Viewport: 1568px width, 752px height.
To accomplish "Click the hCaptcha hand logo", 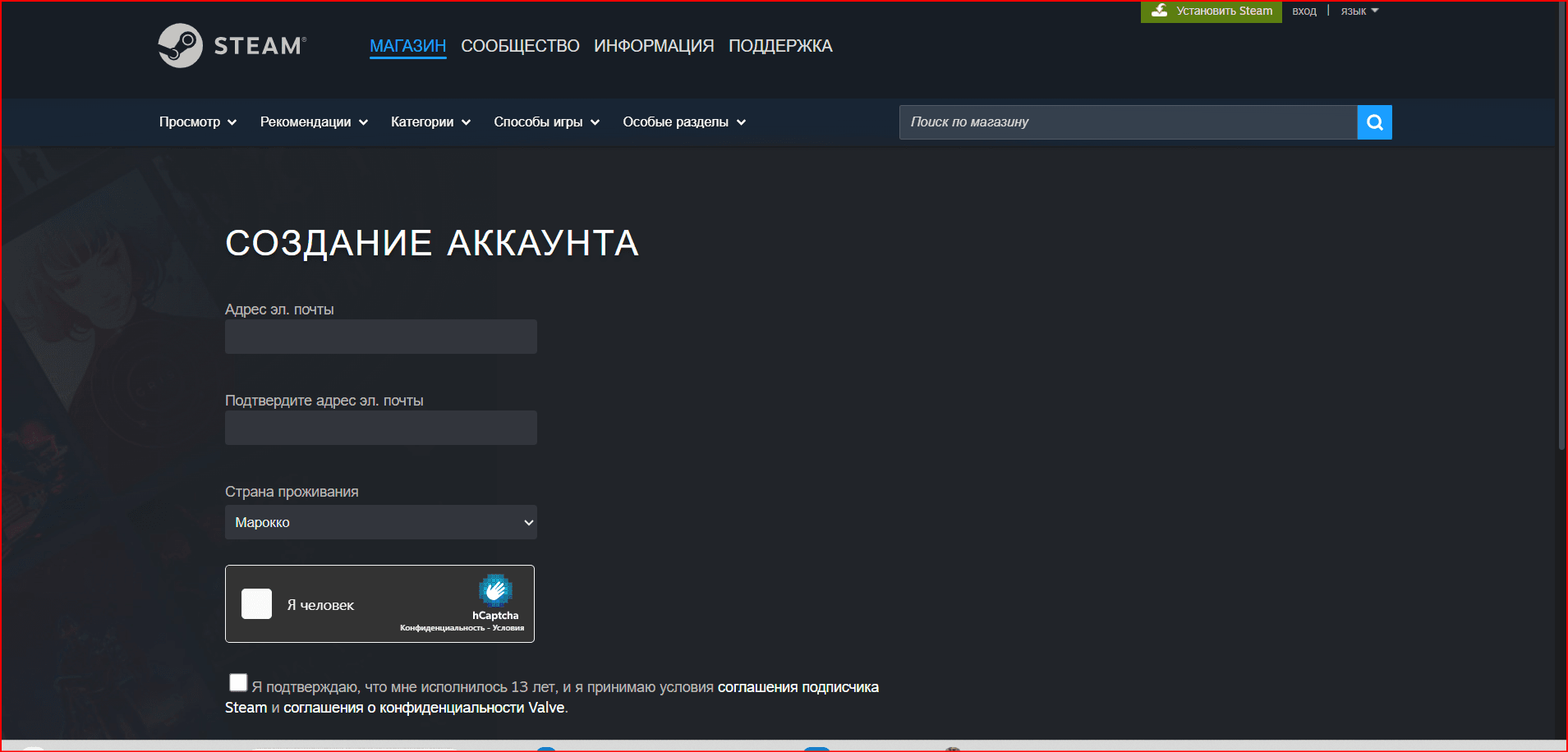I will click(495, 590).
